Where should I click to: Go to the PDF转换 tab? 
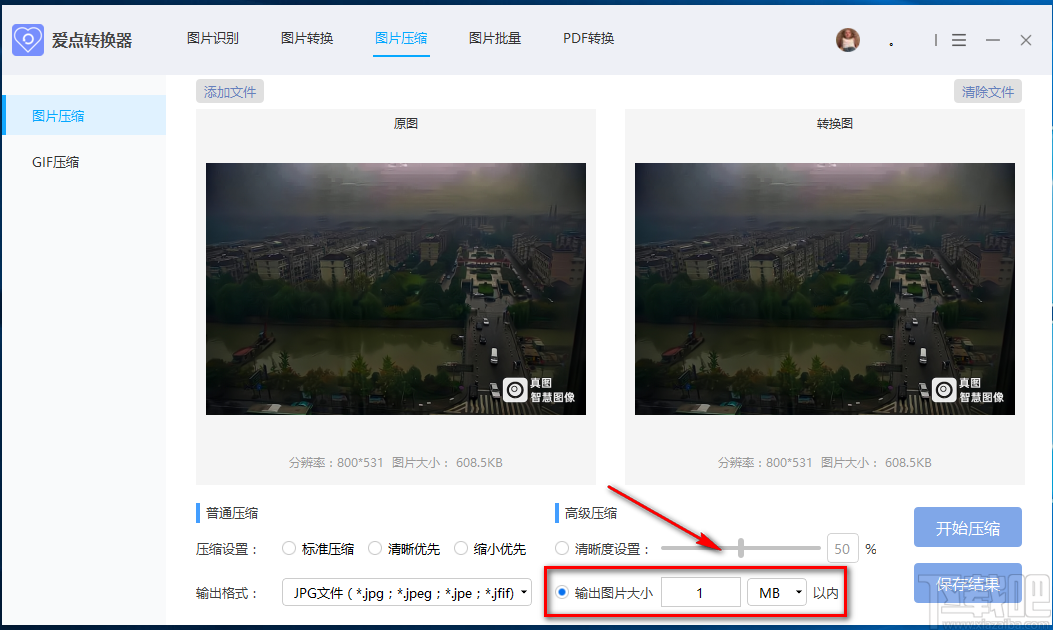click(x=588, y=38)
